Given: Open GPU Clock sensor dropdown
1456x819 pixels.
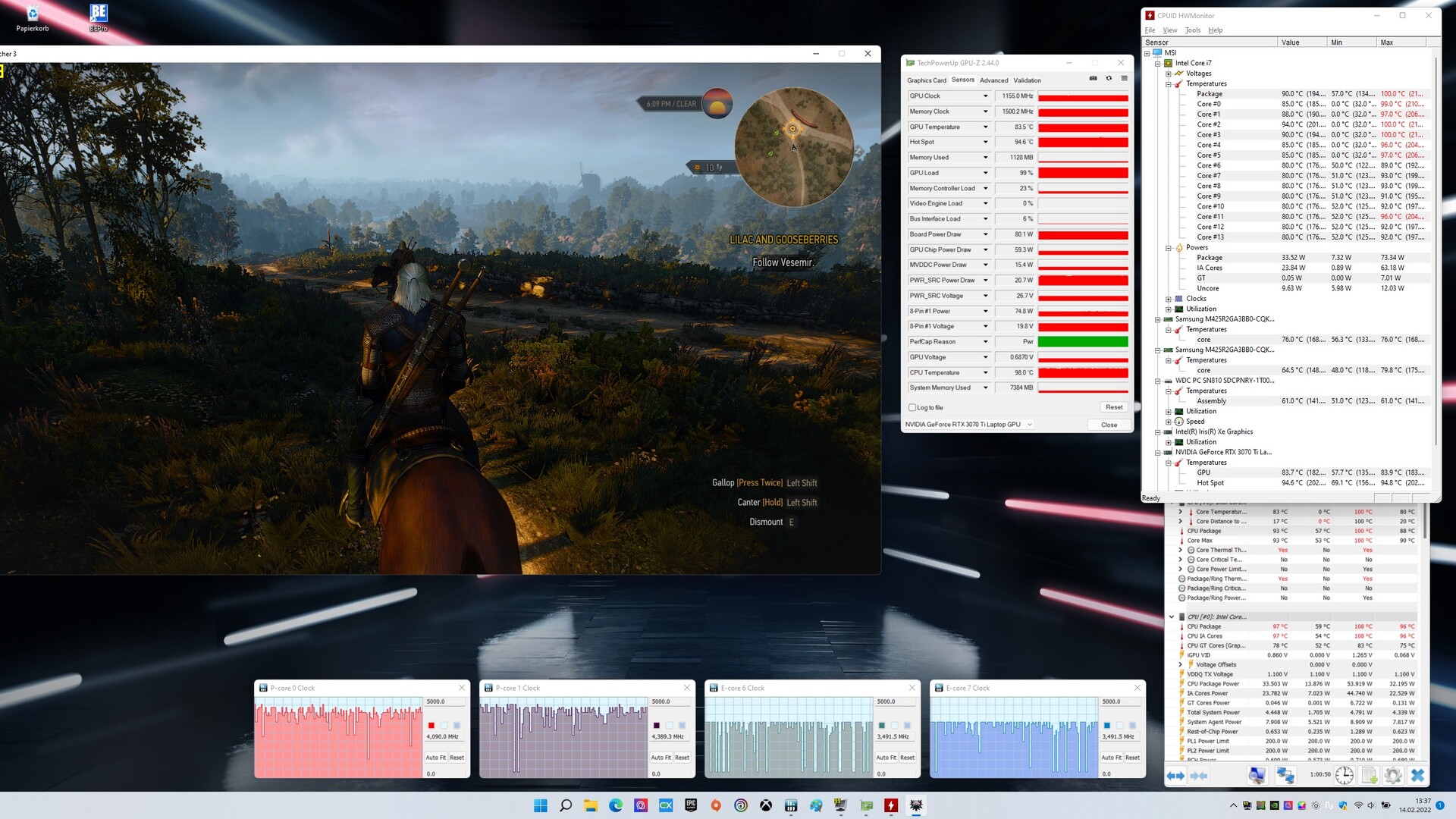Looking at the screenshot, I should point(985,96).
